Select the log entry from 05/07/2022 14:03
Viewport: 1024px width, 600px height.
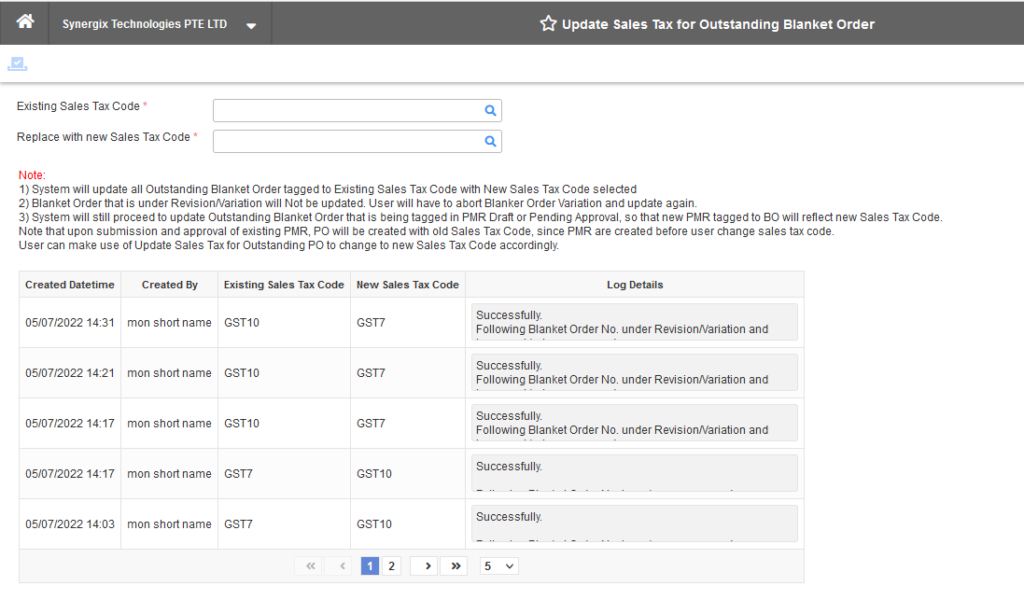coord(69,523)
